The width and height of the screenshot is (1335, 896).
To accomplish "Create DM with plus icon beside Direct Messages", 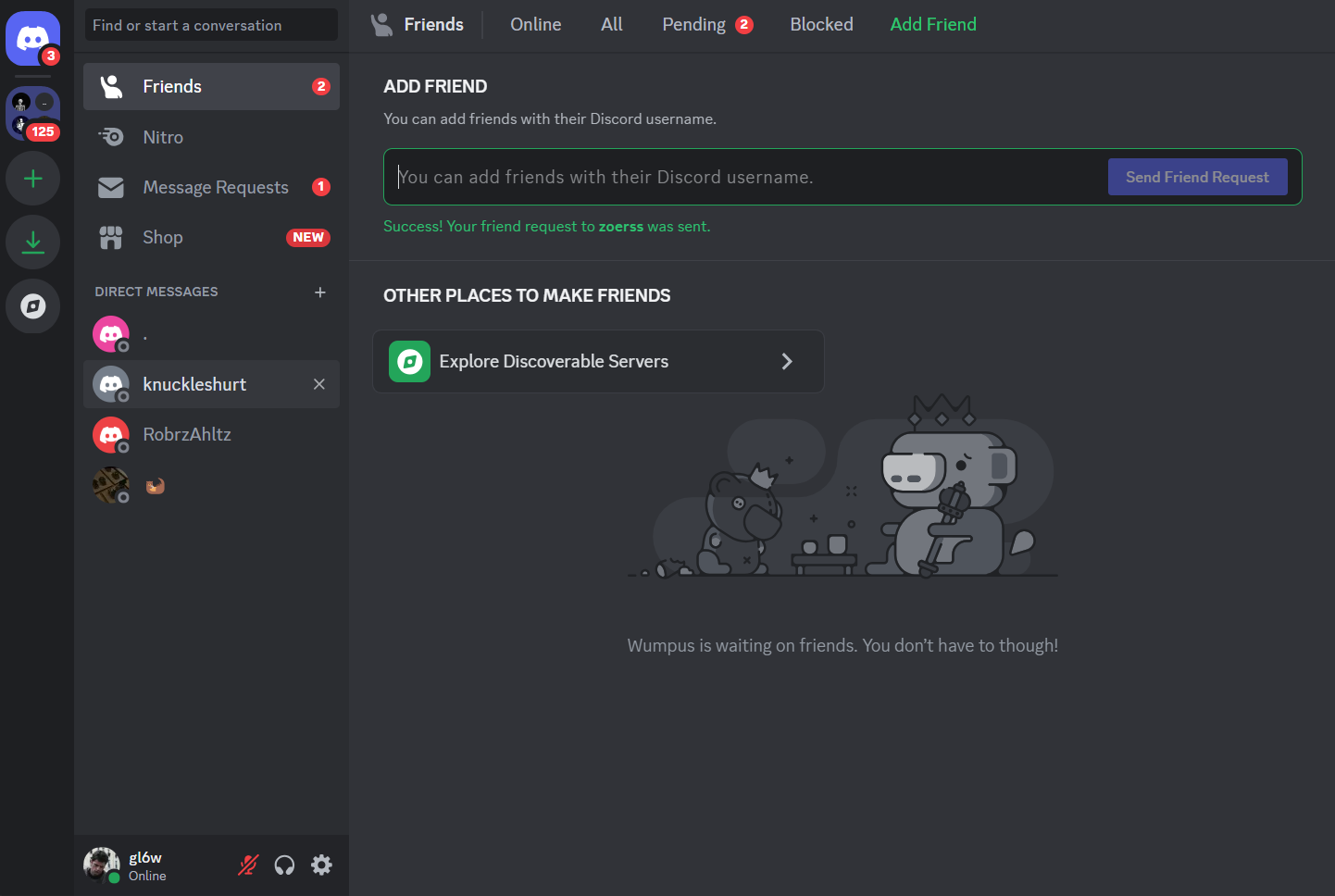I will (320, 292).
